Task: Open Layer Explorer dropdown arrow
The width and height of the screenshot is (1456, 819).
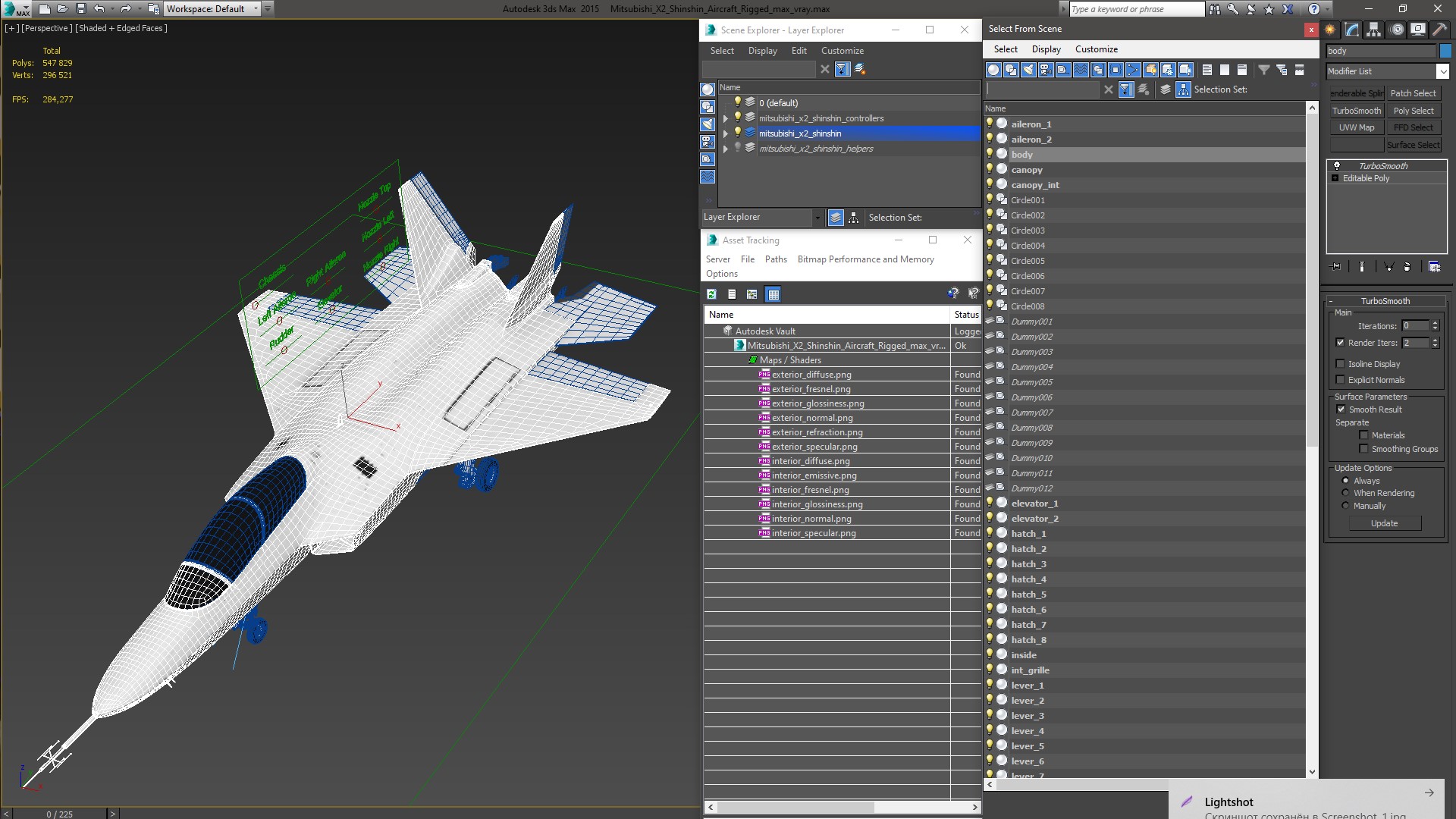Action: tap(817, 218)
